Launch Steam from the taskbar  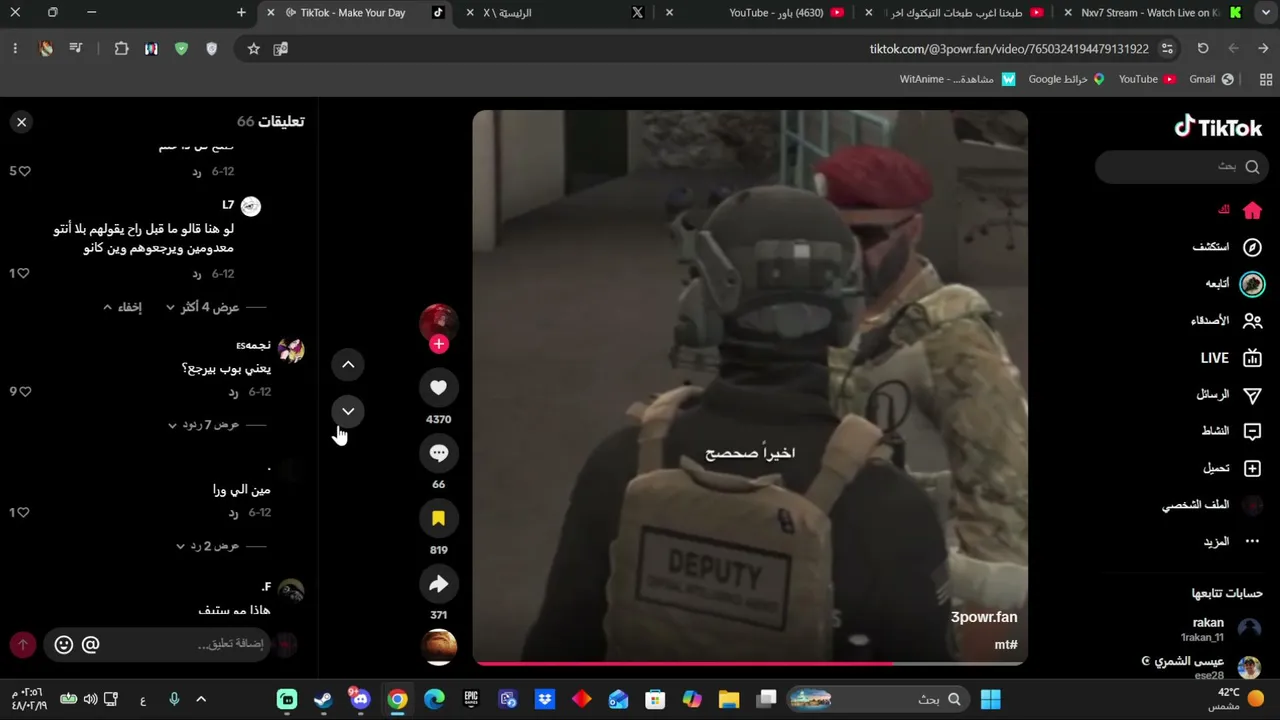pos(323,699)
